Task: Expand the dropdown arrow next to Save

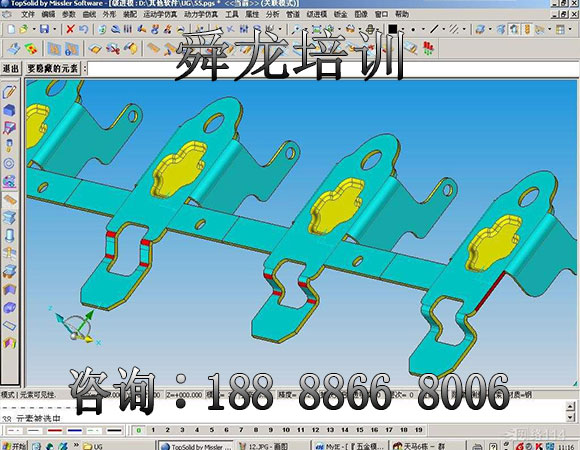Action: 55,29
